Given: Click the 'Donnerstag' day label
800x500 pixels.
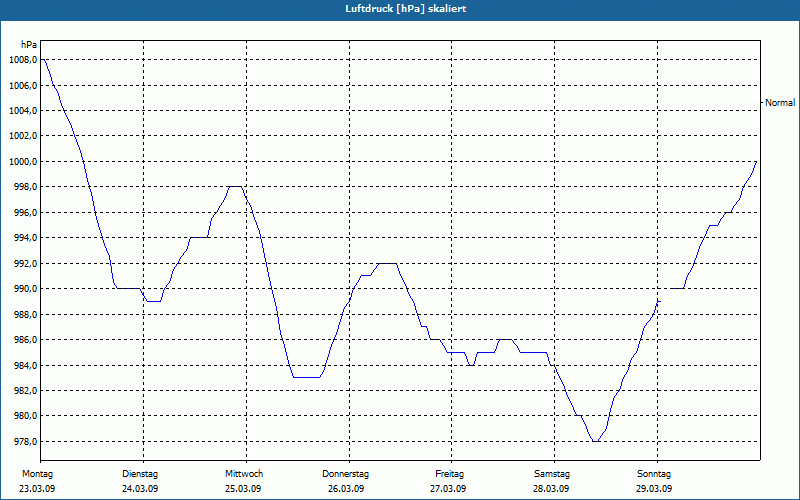Looking at the screenshot, I should (x=345, y=474).
